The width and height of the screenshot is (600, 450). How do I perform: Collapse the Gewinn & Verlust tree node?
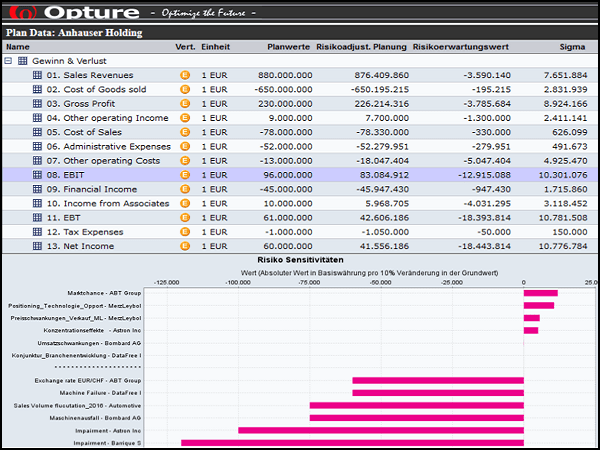[9, 61]
